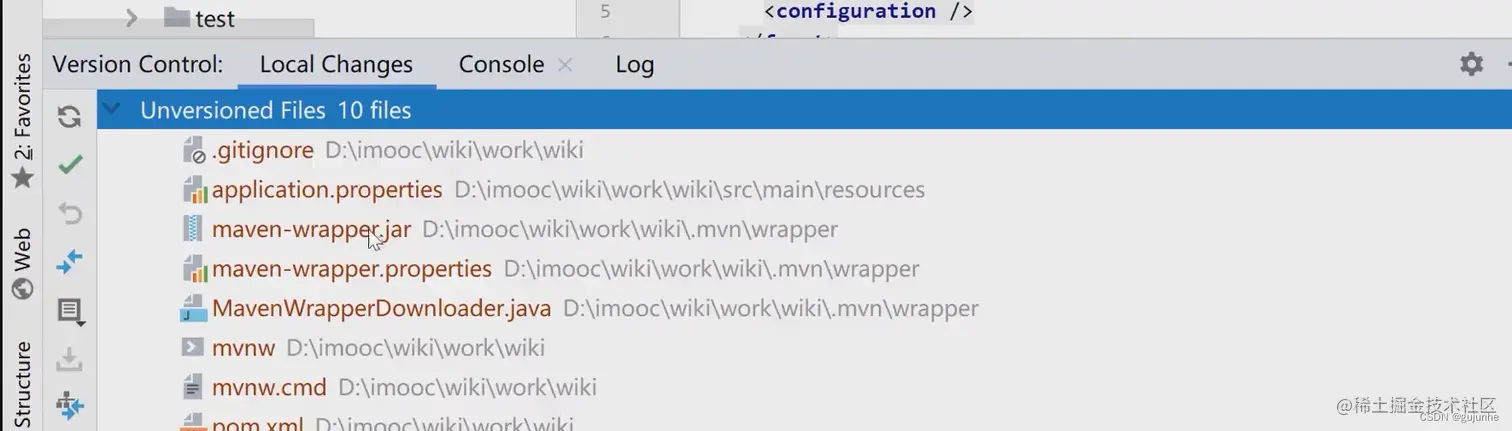Viewport: 1512px width, 431px height.
Task: Click the green Commit checkmark icon
Action: 70,165
